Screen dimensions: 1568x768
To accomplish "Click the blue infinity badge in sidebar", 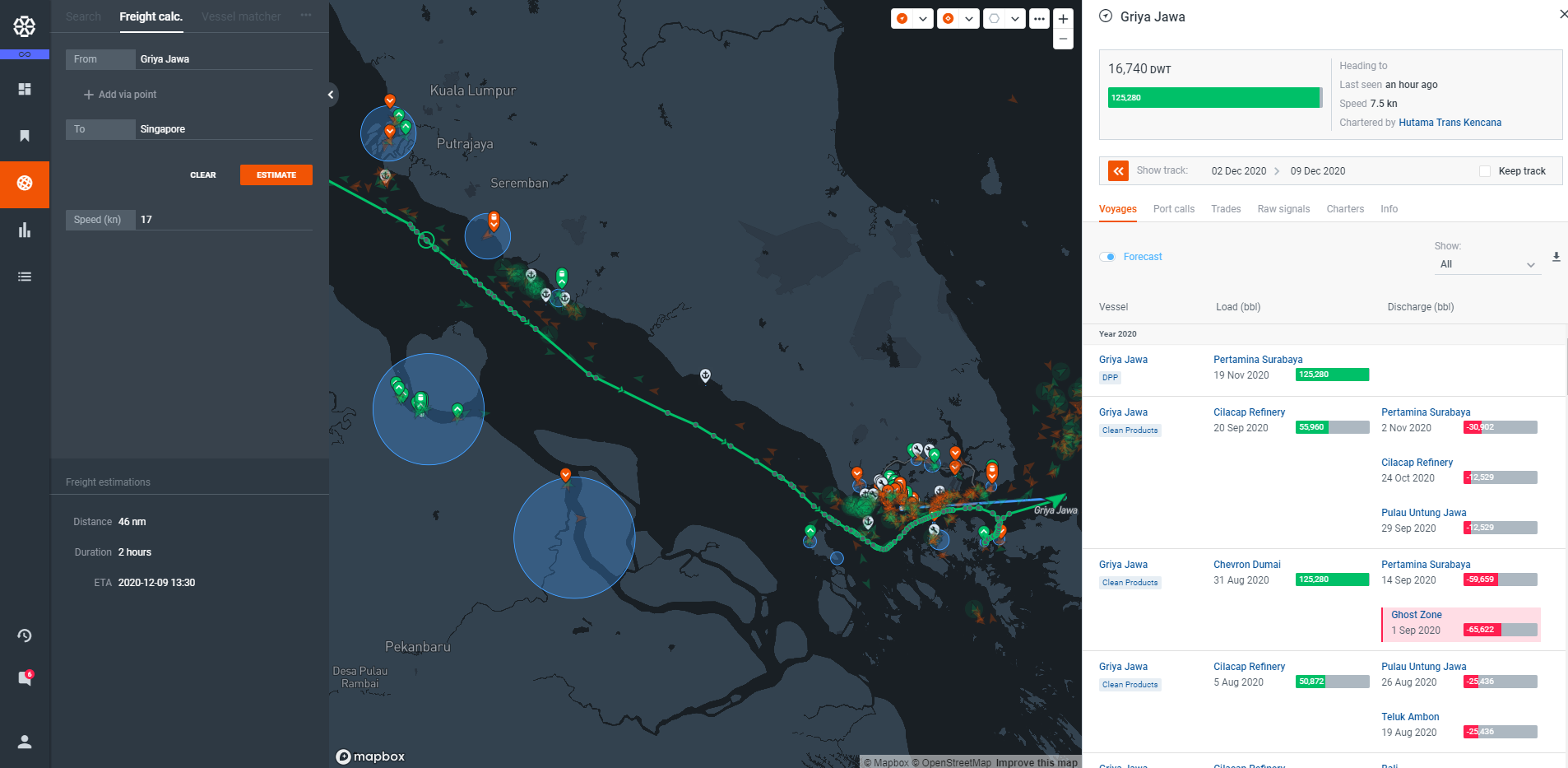I will (x=25, y=54).
